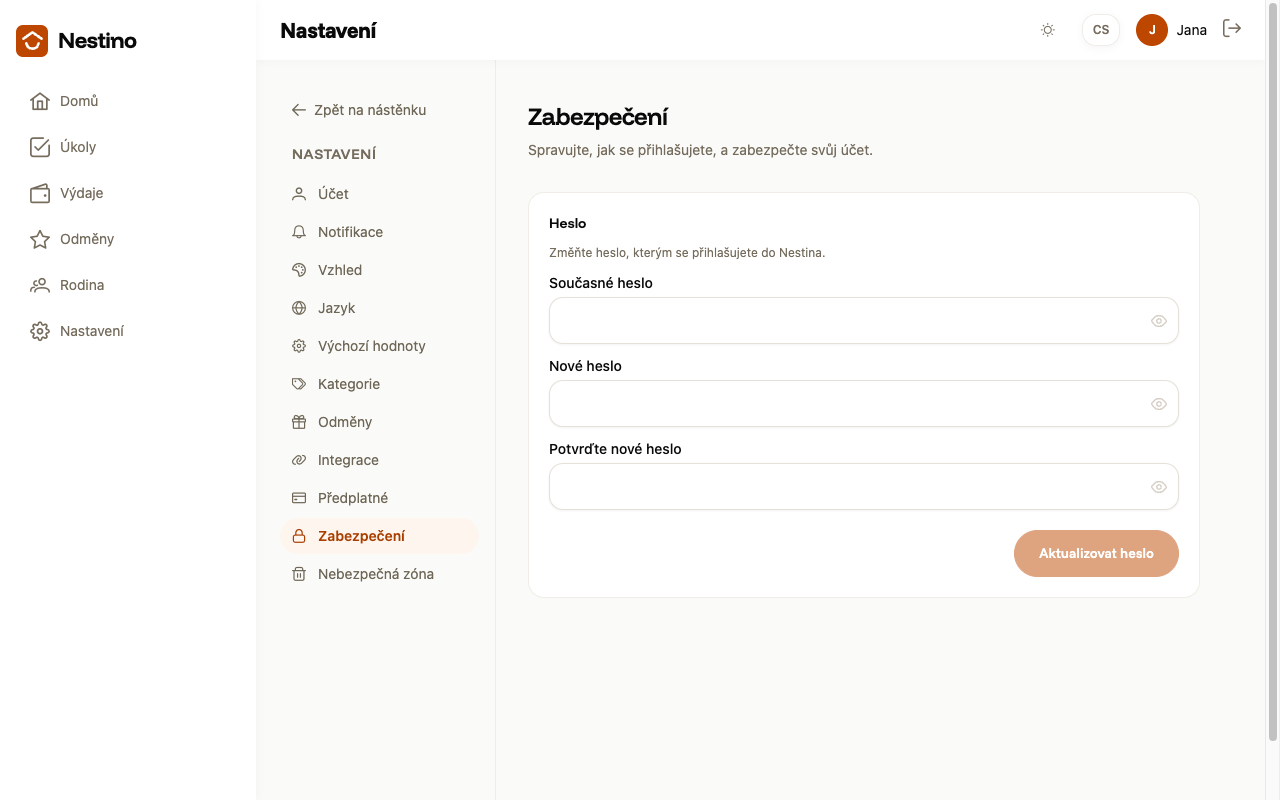Open the Úkoly checkbox icon in sidebar
This screenshot has width=1280, height=800.
click(40, 147)
